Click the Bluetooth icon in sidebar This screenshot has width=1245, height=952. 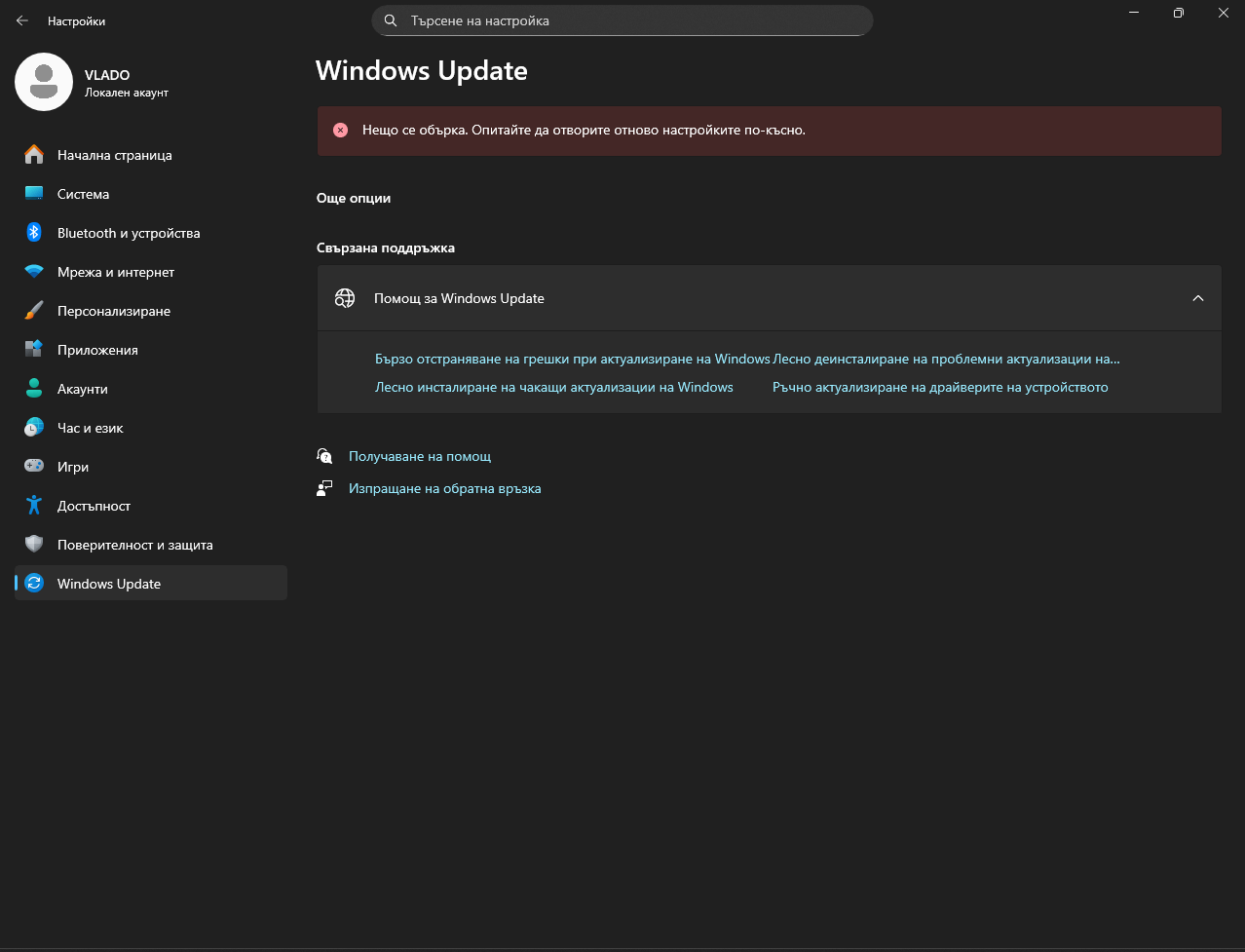point(34,233)
